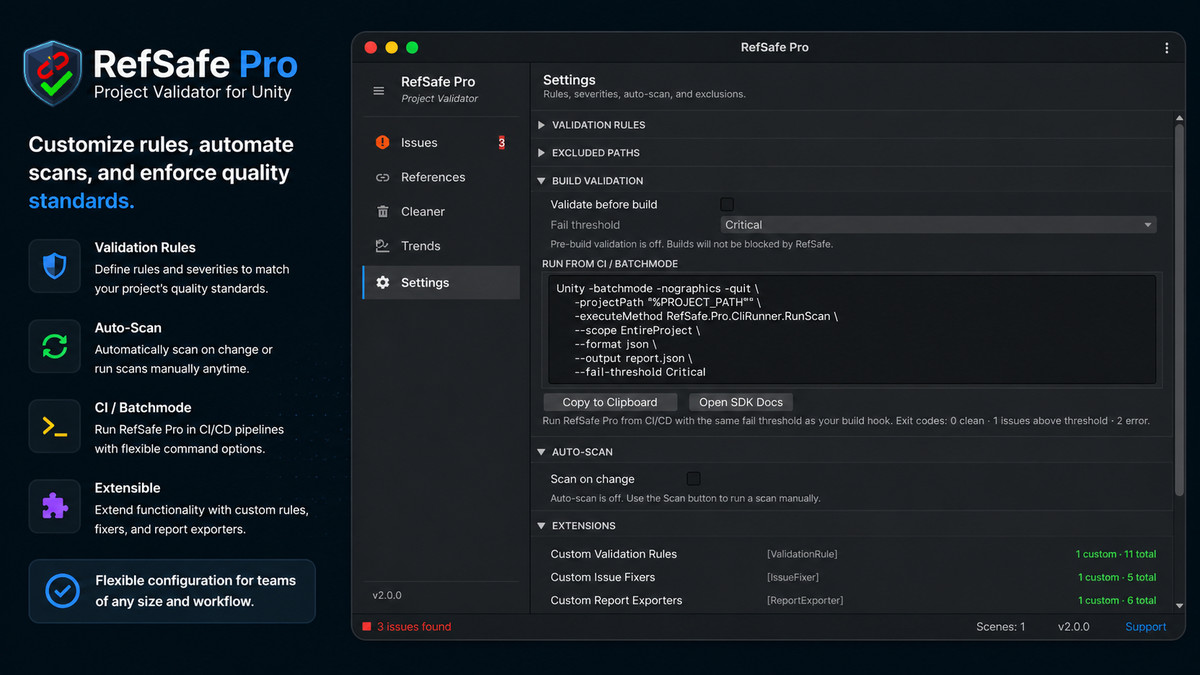Click the Cleaner trash icon

click(382, 211)
